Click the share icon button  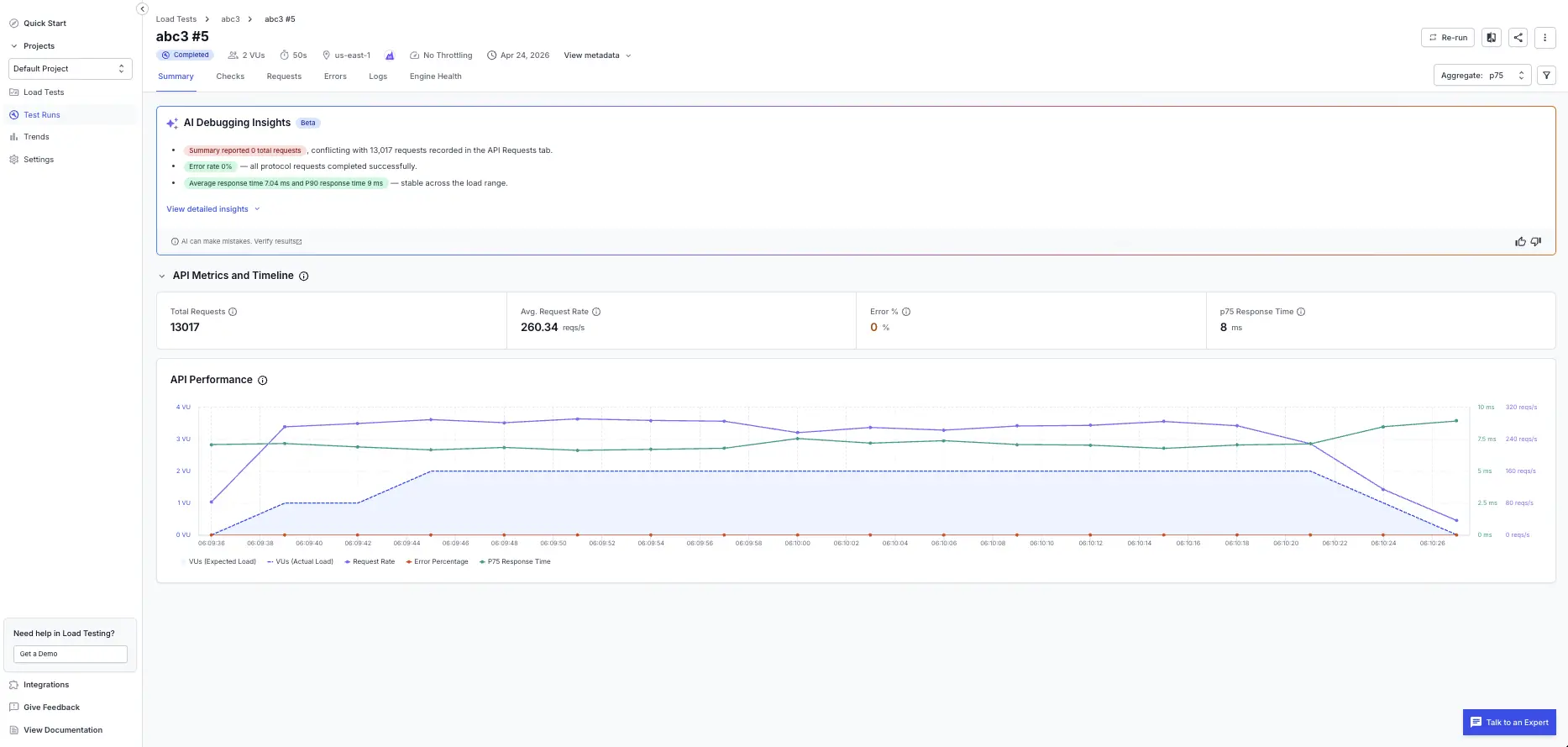pyautogui.click(x=1518, y=37)
